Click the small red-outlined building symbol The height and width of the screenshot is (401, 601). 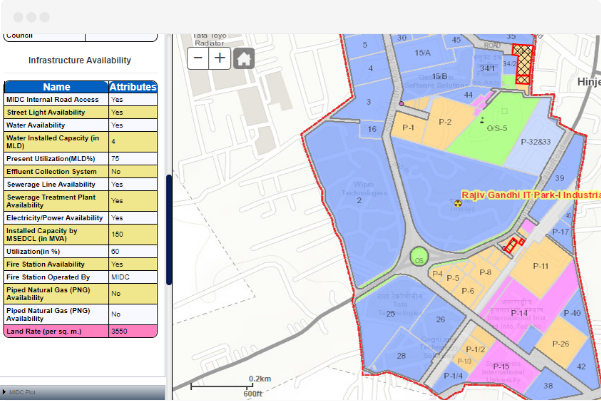513,243
